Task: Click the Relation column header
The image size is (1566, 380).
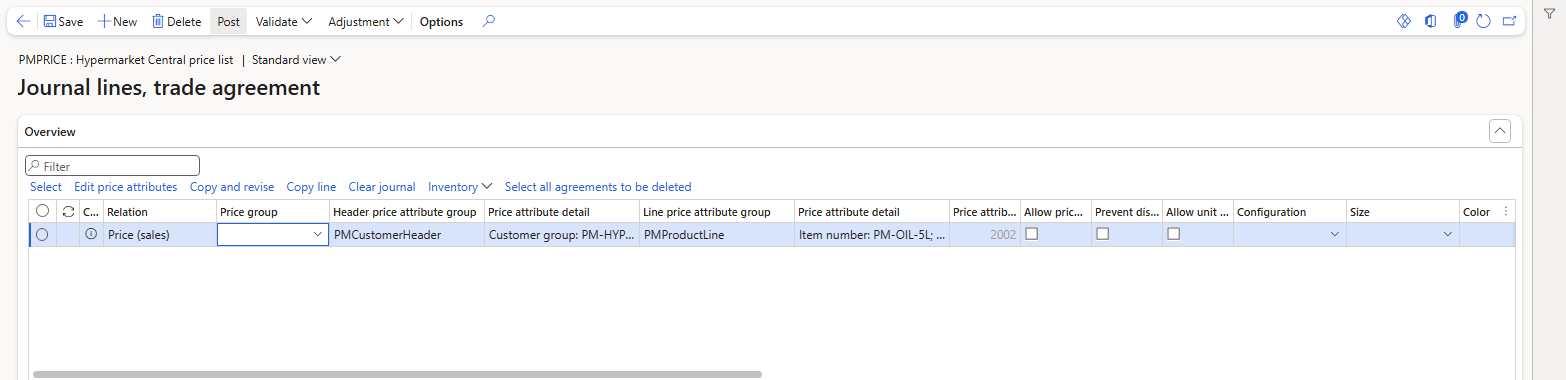Action: [x=160, y=212]
